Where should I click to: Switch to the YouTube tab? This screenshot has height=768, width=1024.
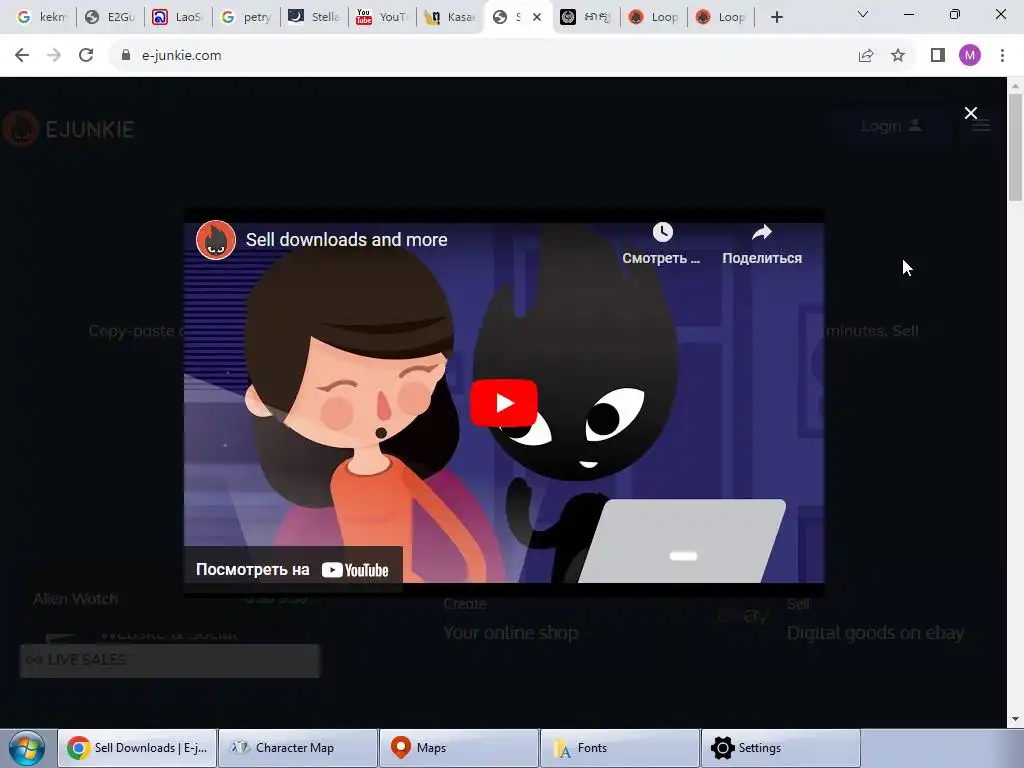381,17
